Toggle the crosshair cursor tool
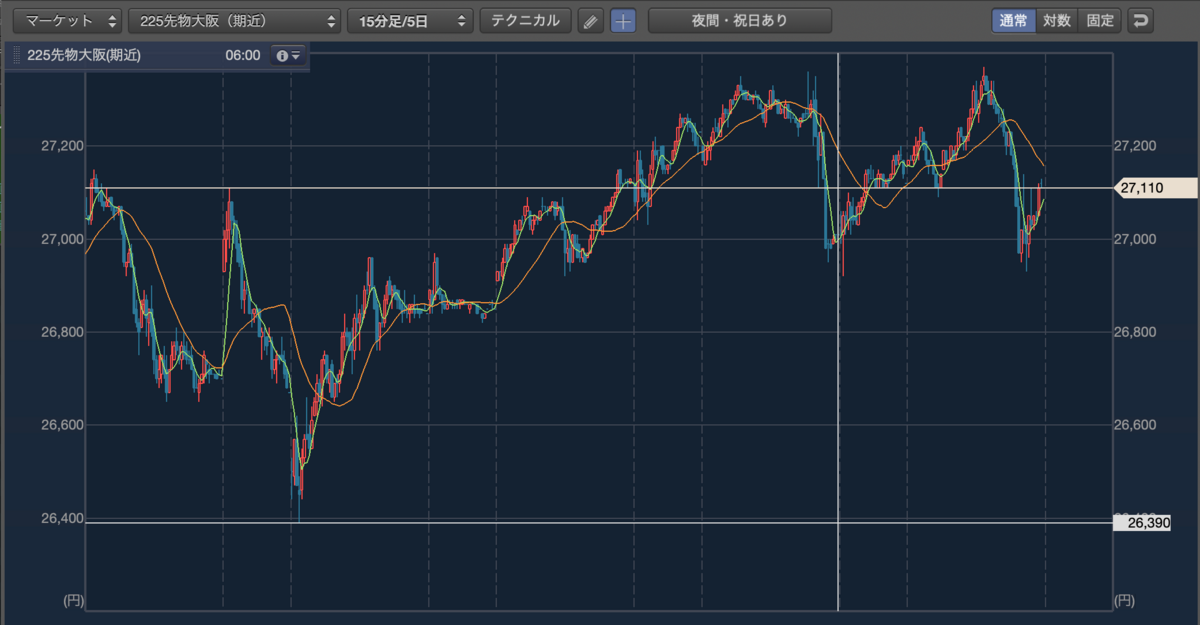This screenshot has width=1200, height=625. coord(623,21)
